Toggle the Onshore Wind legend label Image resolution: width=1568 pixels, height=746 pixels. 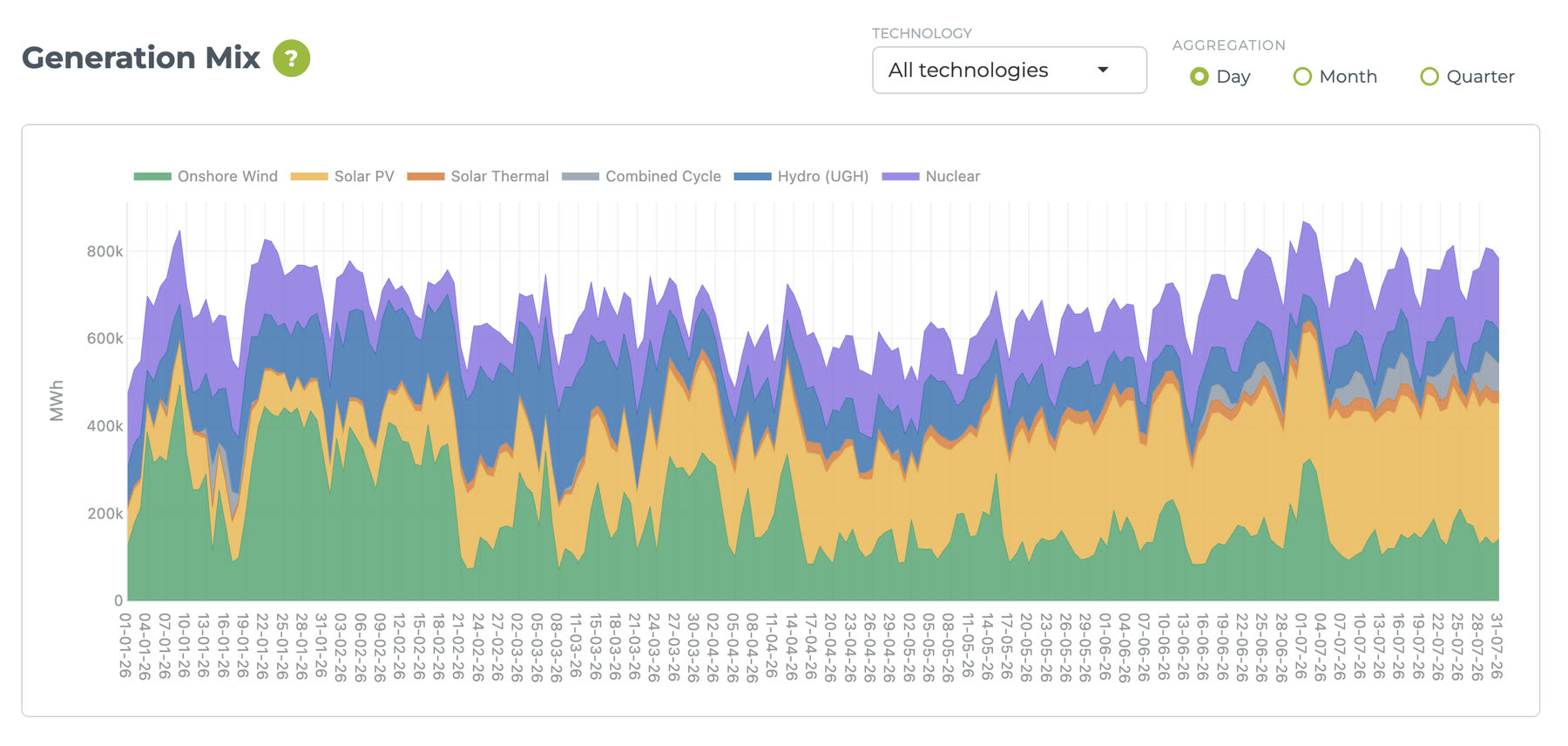click(227, 176)
